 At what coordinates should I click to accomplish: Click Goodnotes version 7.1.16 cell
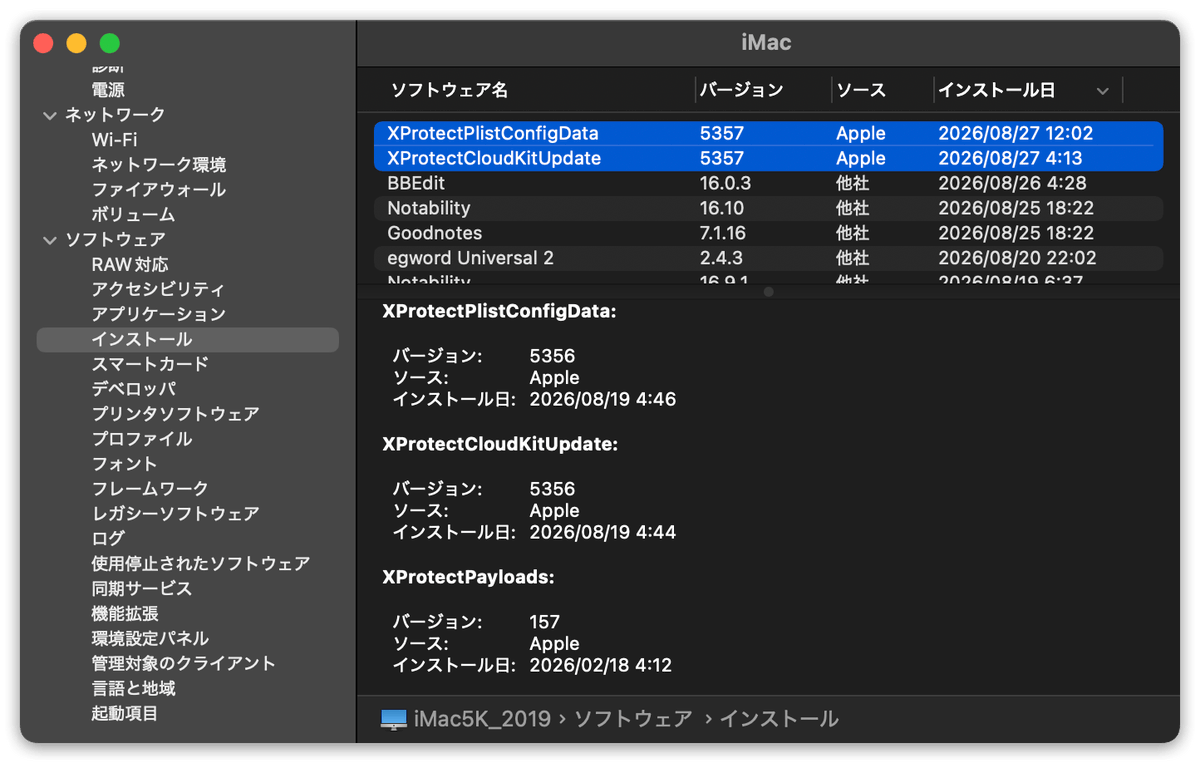[725, 233]
